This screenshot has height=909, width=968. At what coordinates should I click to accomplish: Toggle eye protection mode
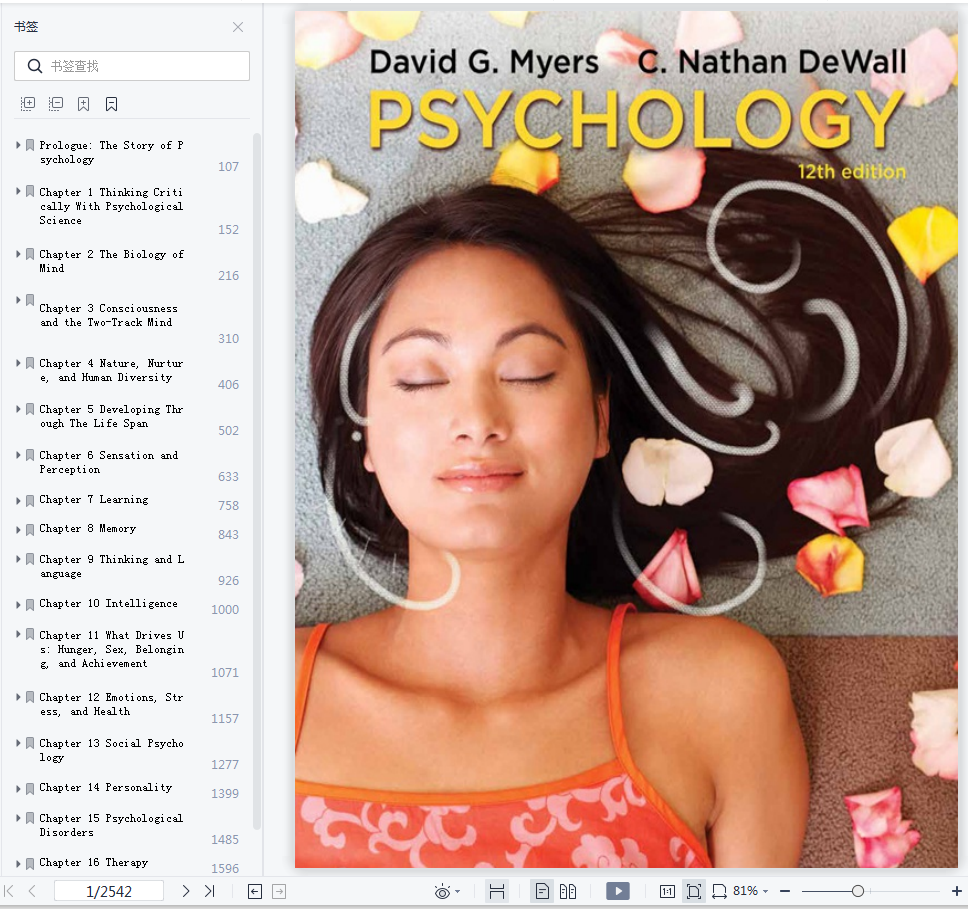442,892
